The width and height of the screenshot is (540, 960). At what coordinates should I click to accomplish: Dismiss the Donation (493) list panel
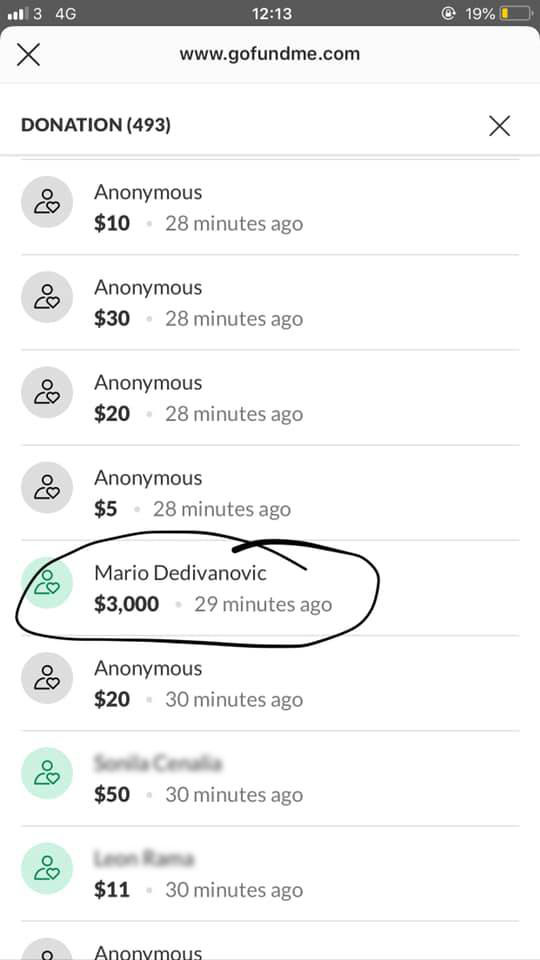click(500, 126)
